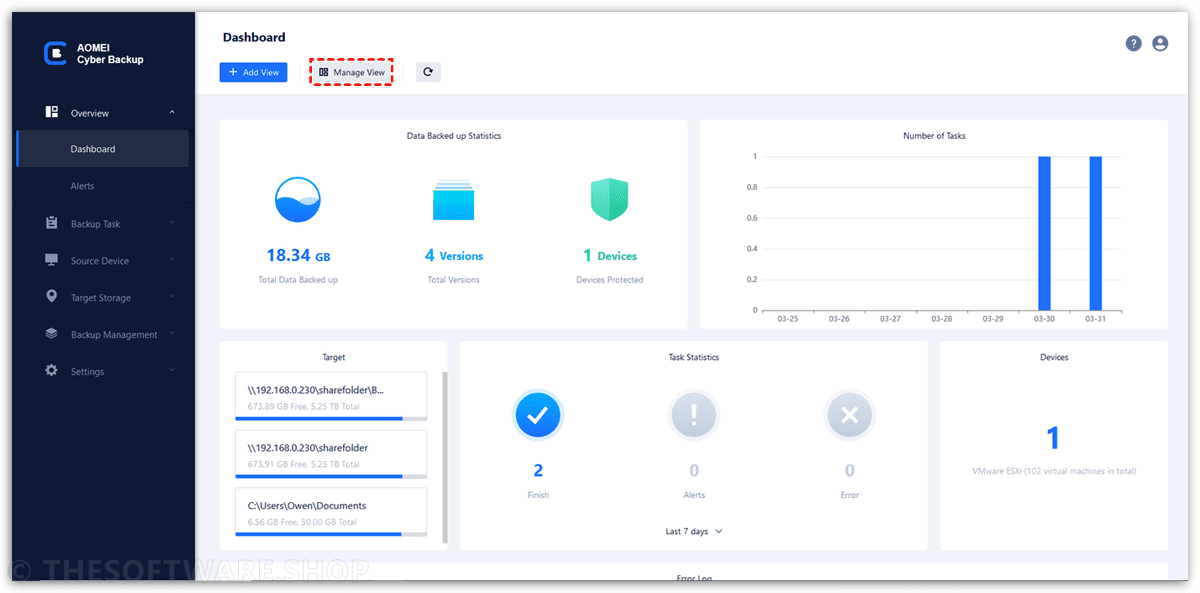Click the Devices Protected shield icon
Viewport: 1200px width, 593px height.
point(609,199)
